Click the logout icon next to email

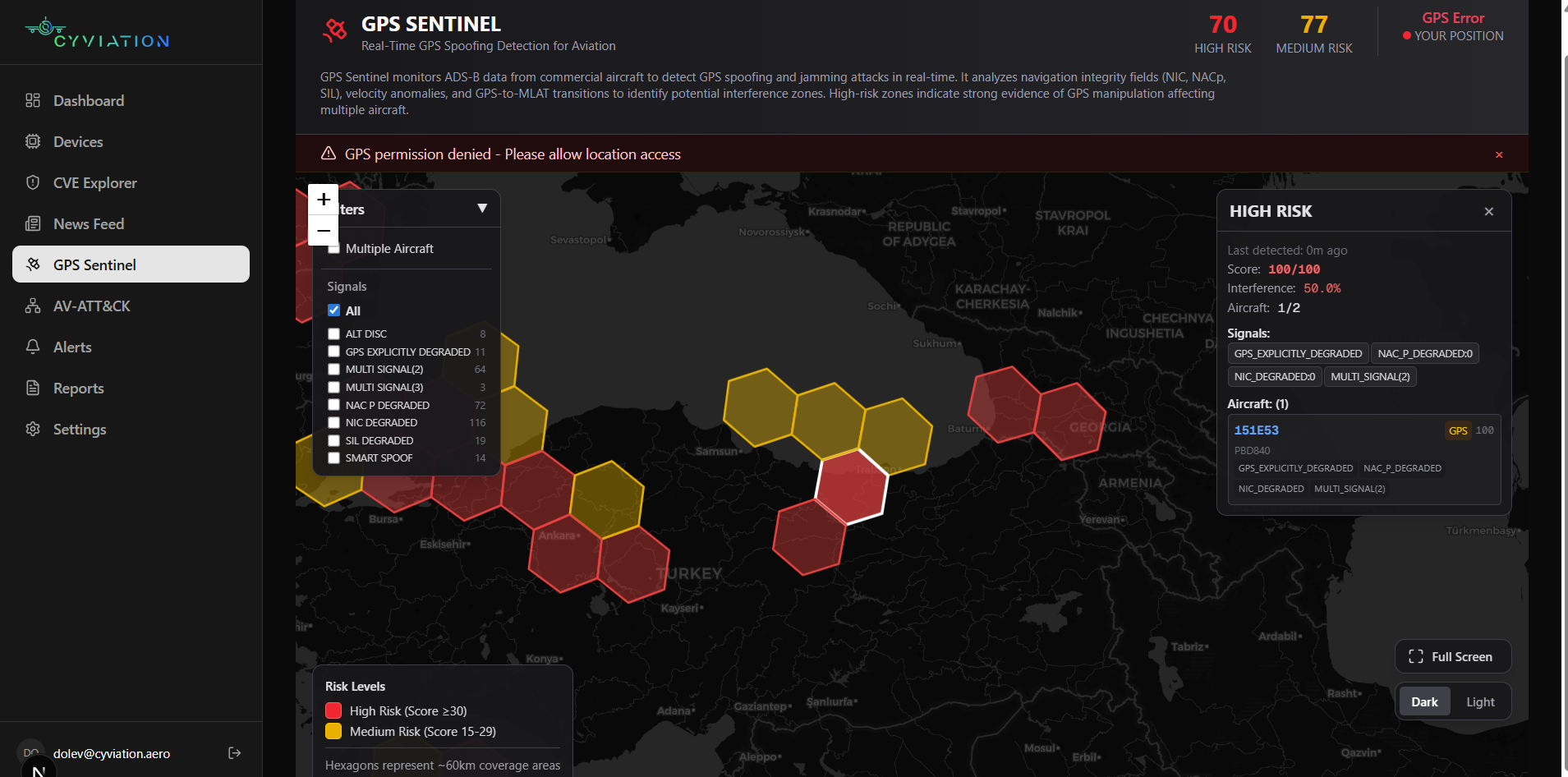[235, 753]
